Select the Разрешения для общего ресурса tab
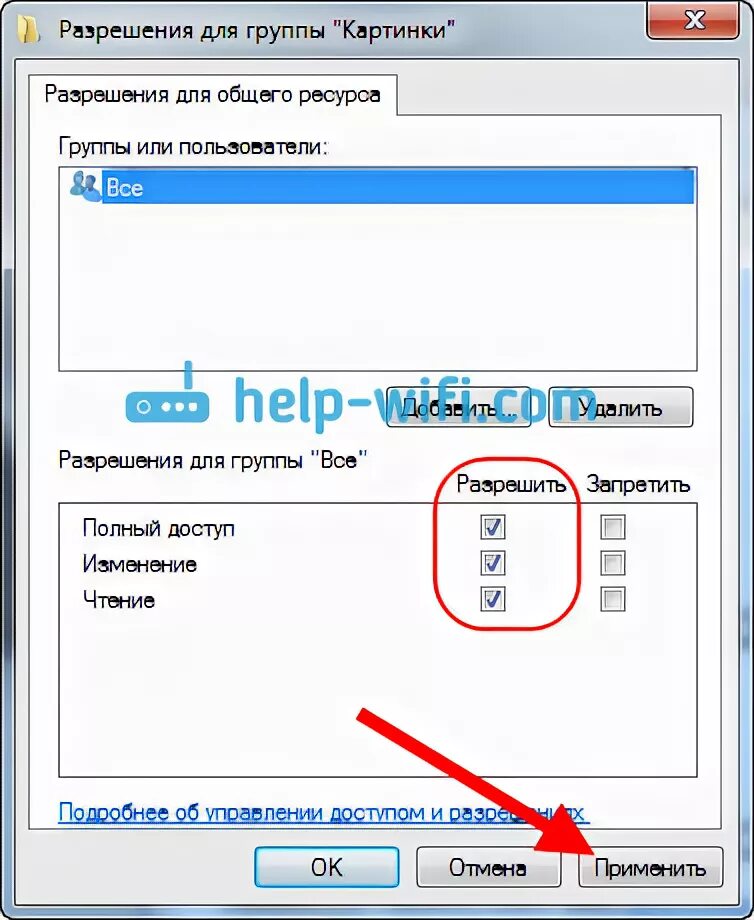This screenshot has height=920, width=754. pos(212,94)
